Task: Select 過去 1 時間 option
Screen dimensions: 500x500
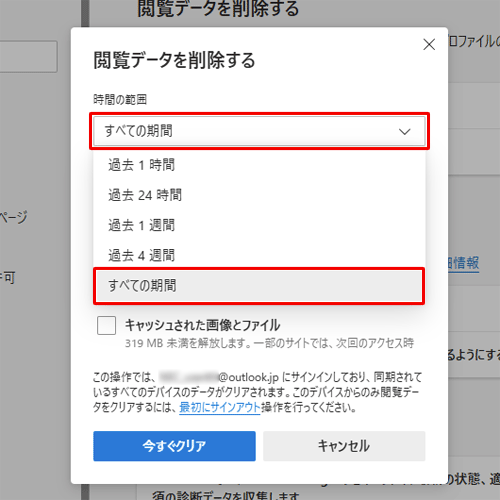Action: pyautogui.click(x=259, y=165)
